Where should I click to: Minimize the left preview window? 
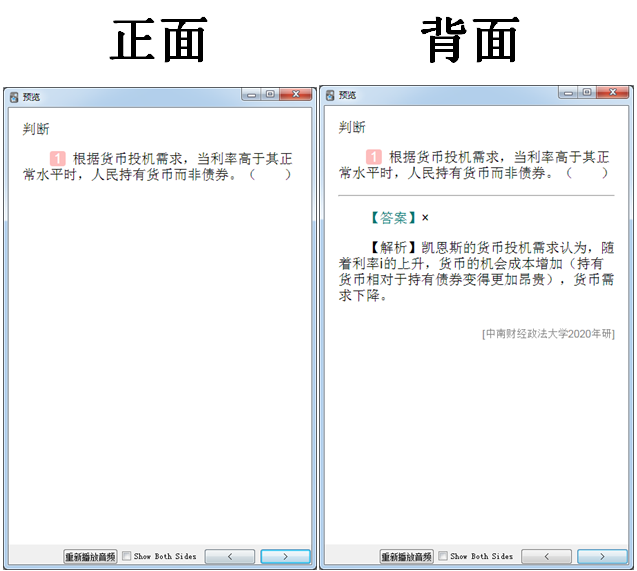pos(251,95)
